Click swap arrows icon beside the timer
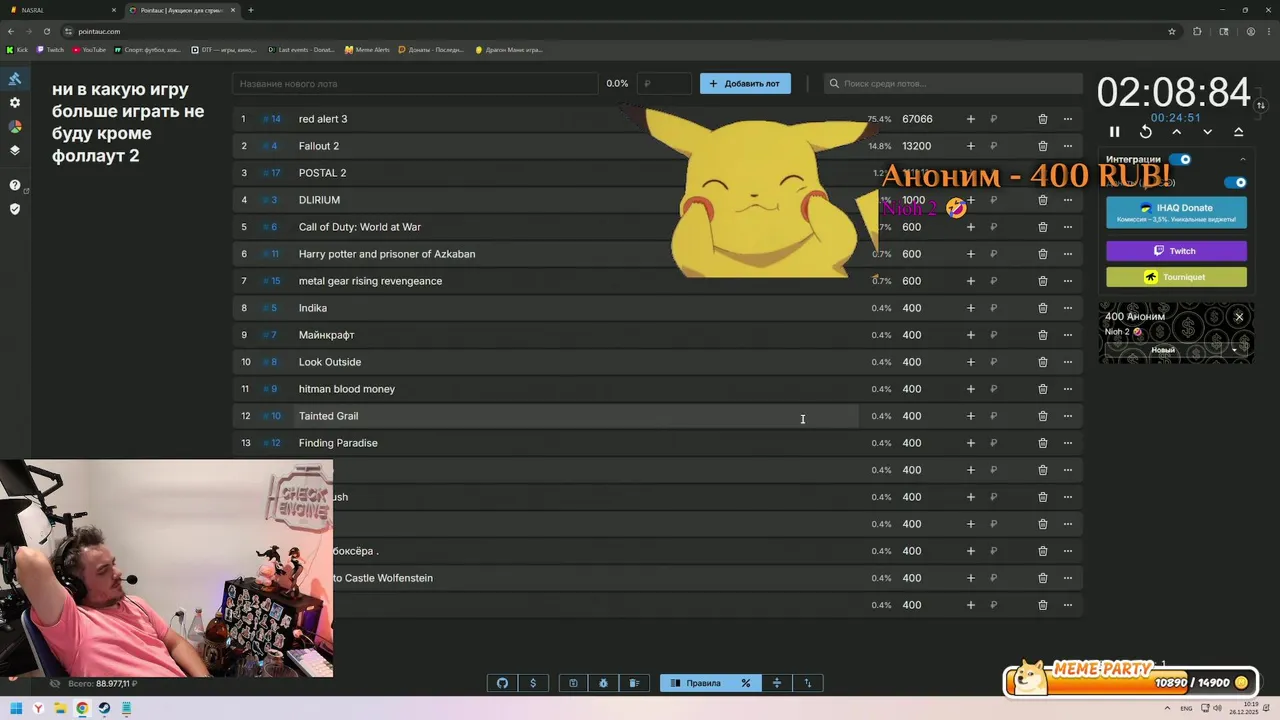This screenshot has height=720, width=1280. click(1261, 105)
